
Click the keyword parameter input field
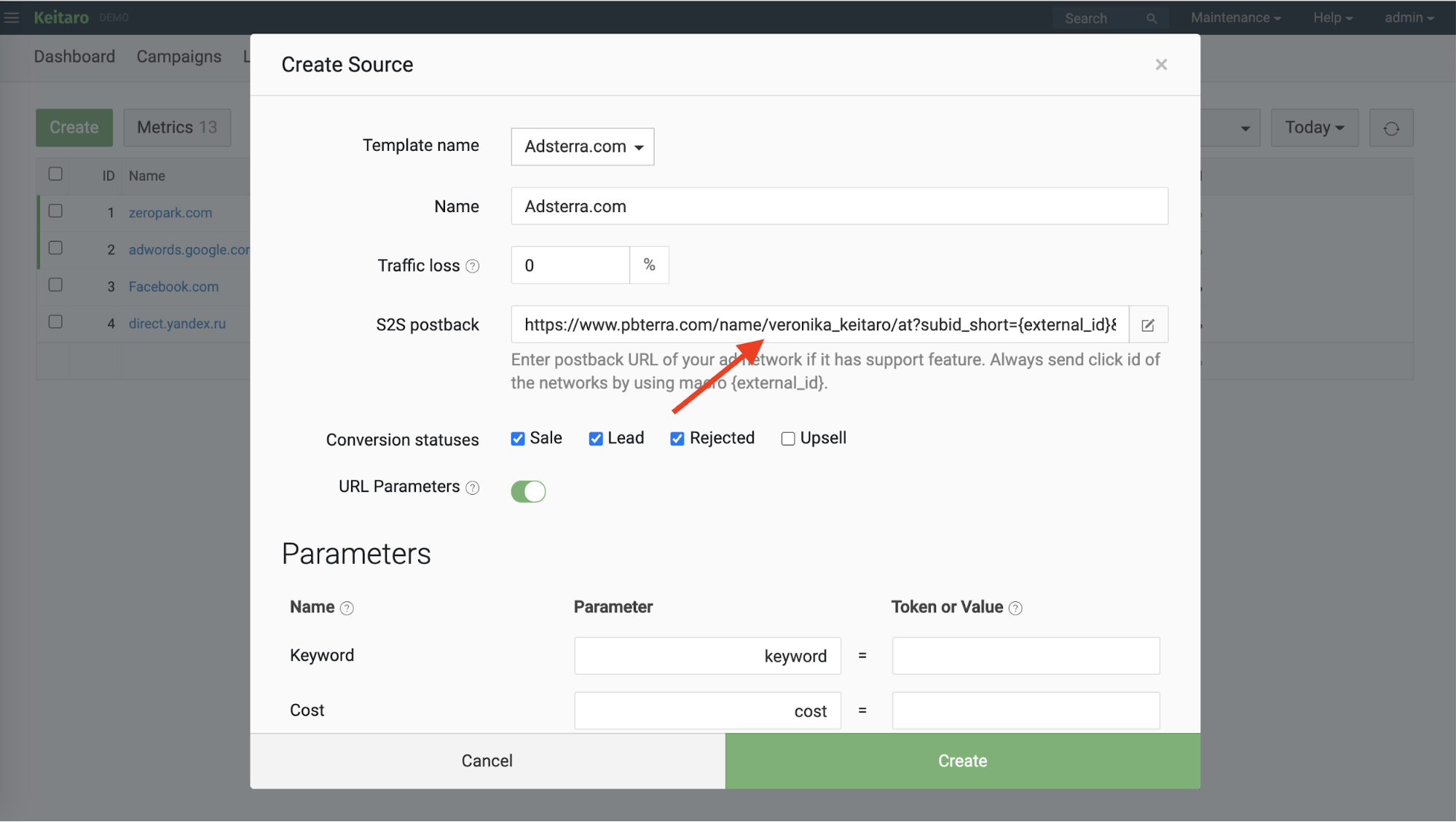[707, 655]
